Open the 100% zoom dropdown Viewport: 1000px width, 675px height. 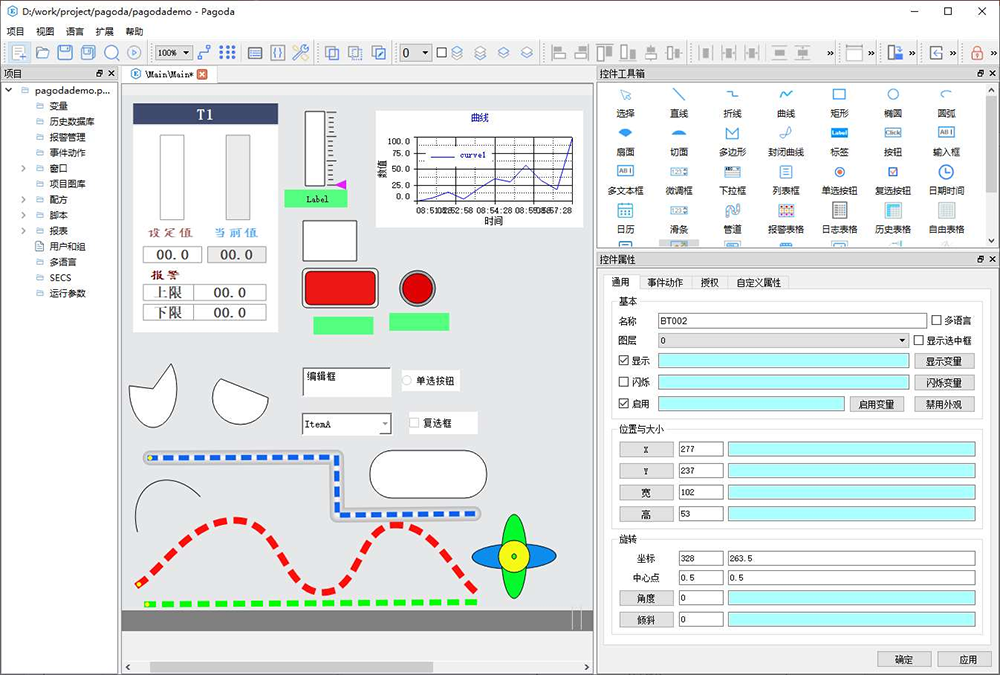pos(173,52)
